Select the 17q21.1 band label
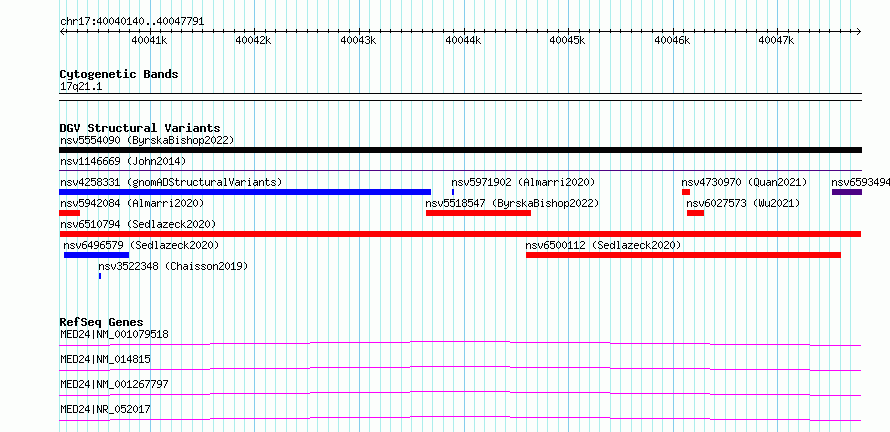The width and height of the screenshot is (890, 432). [x=81, y=87]
